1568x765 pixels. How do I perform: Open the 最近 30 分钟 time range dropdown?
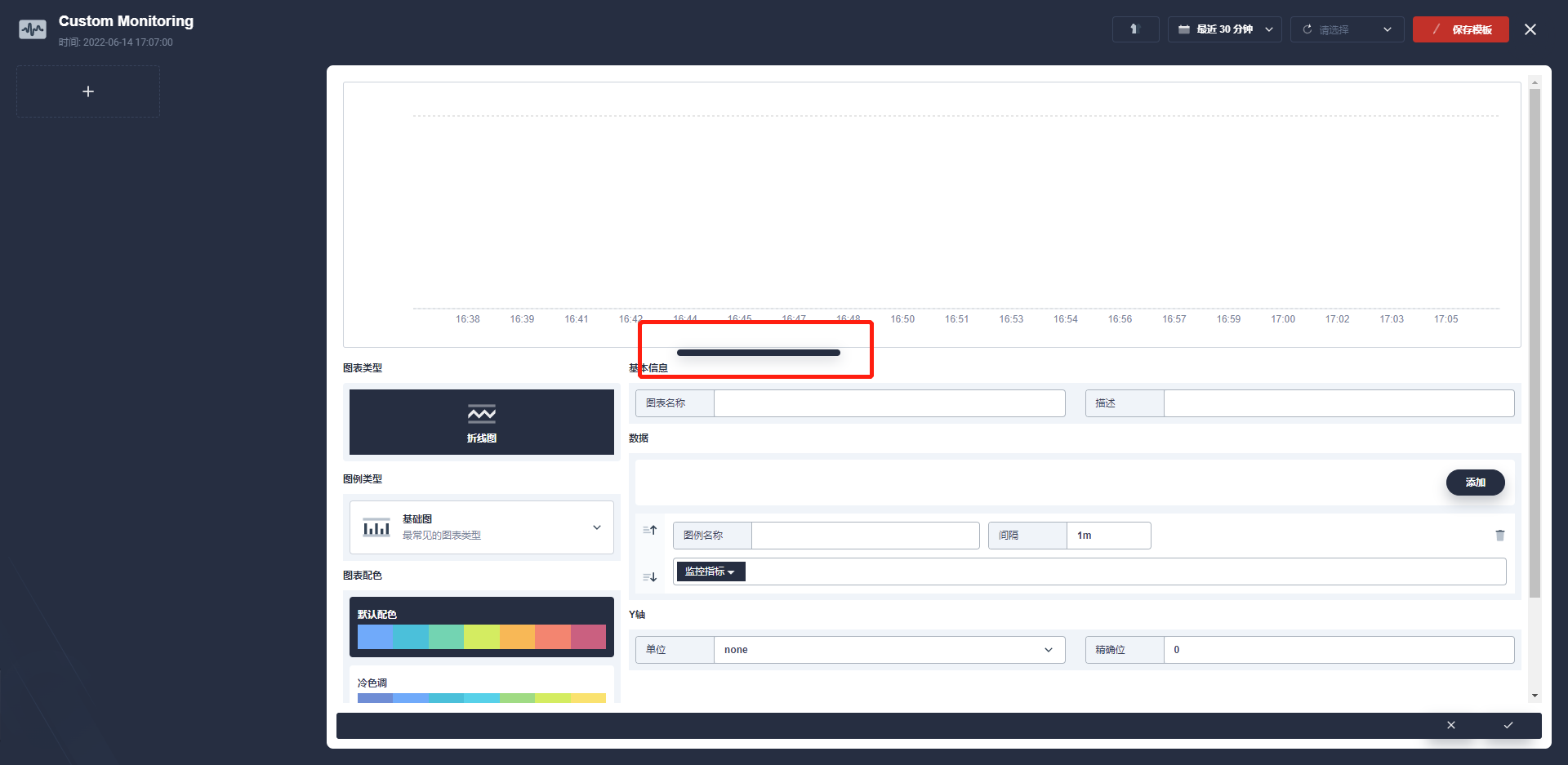[x=1224, y=29]
